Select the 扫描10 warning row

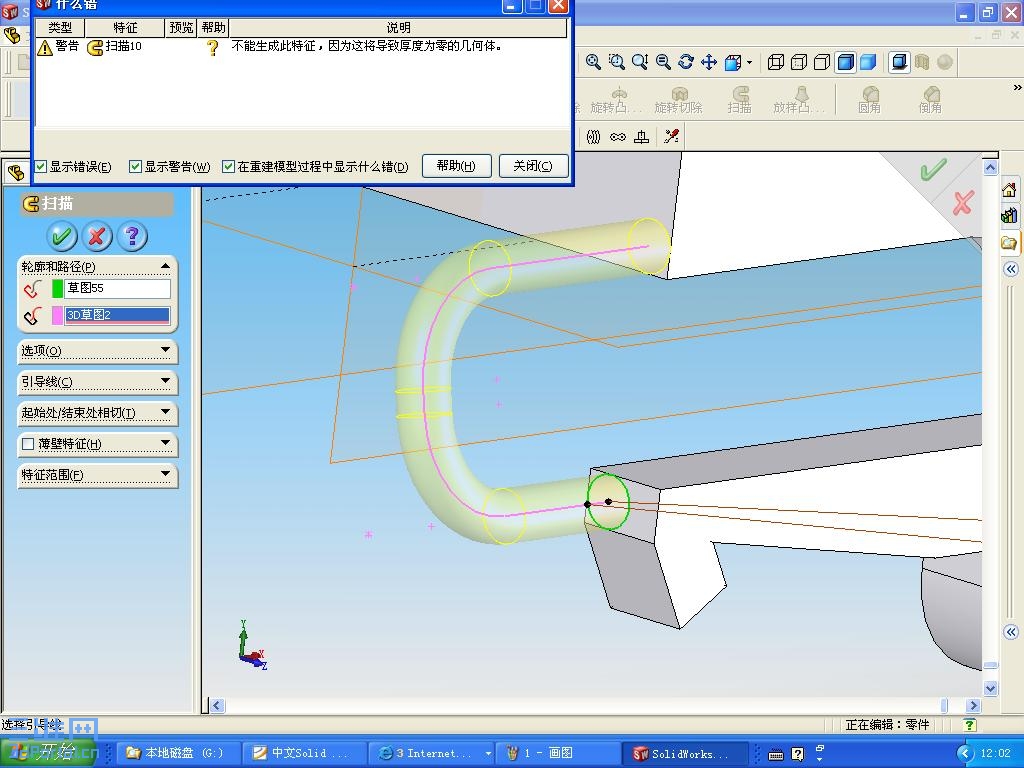coord(302,46)
